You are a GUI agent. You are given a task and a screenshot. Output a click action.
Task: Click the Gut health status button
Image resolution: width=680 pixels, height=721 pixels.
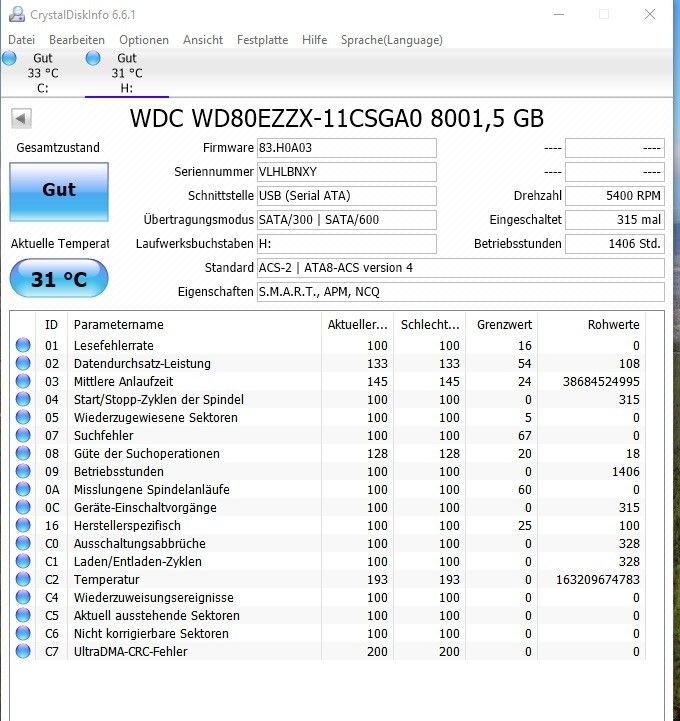pyautogui.click(x=59, y=192)
